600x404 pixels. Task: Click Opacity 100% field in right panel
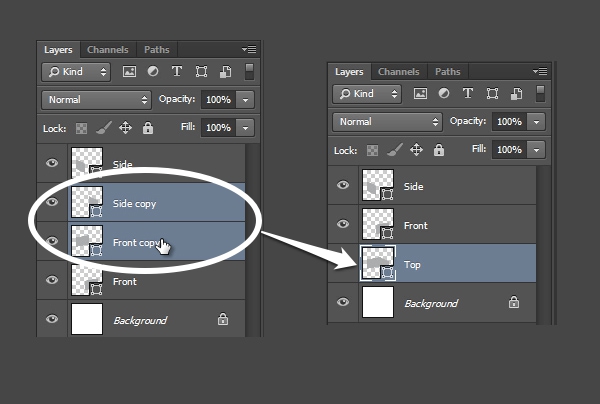pos(509,122)
